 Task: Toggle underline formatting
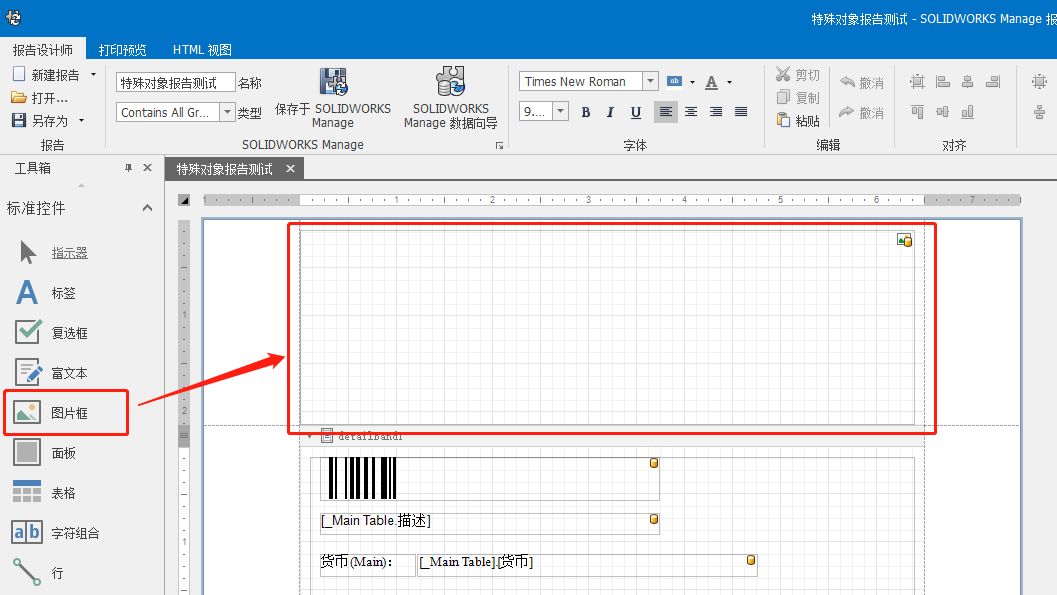pyautogui.click(x=636, y=112)
